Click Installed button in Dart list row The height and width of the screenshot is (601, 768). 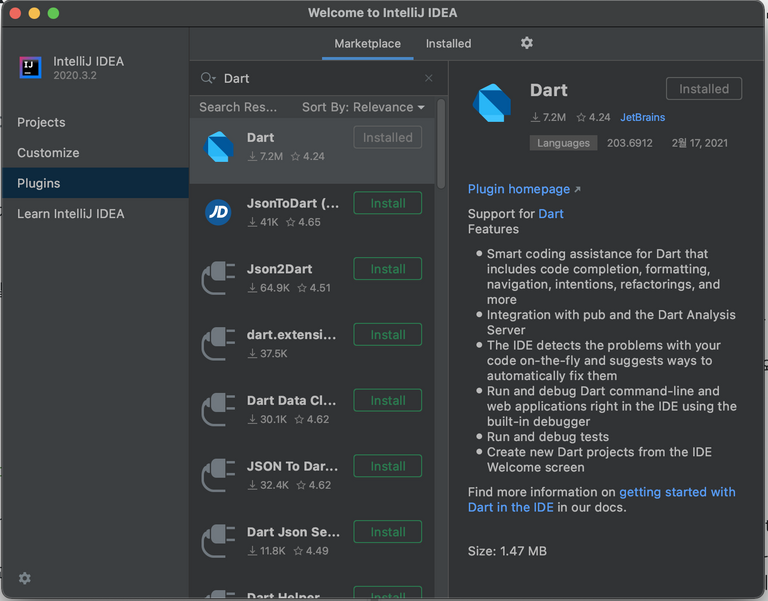(x=387, y=138)
